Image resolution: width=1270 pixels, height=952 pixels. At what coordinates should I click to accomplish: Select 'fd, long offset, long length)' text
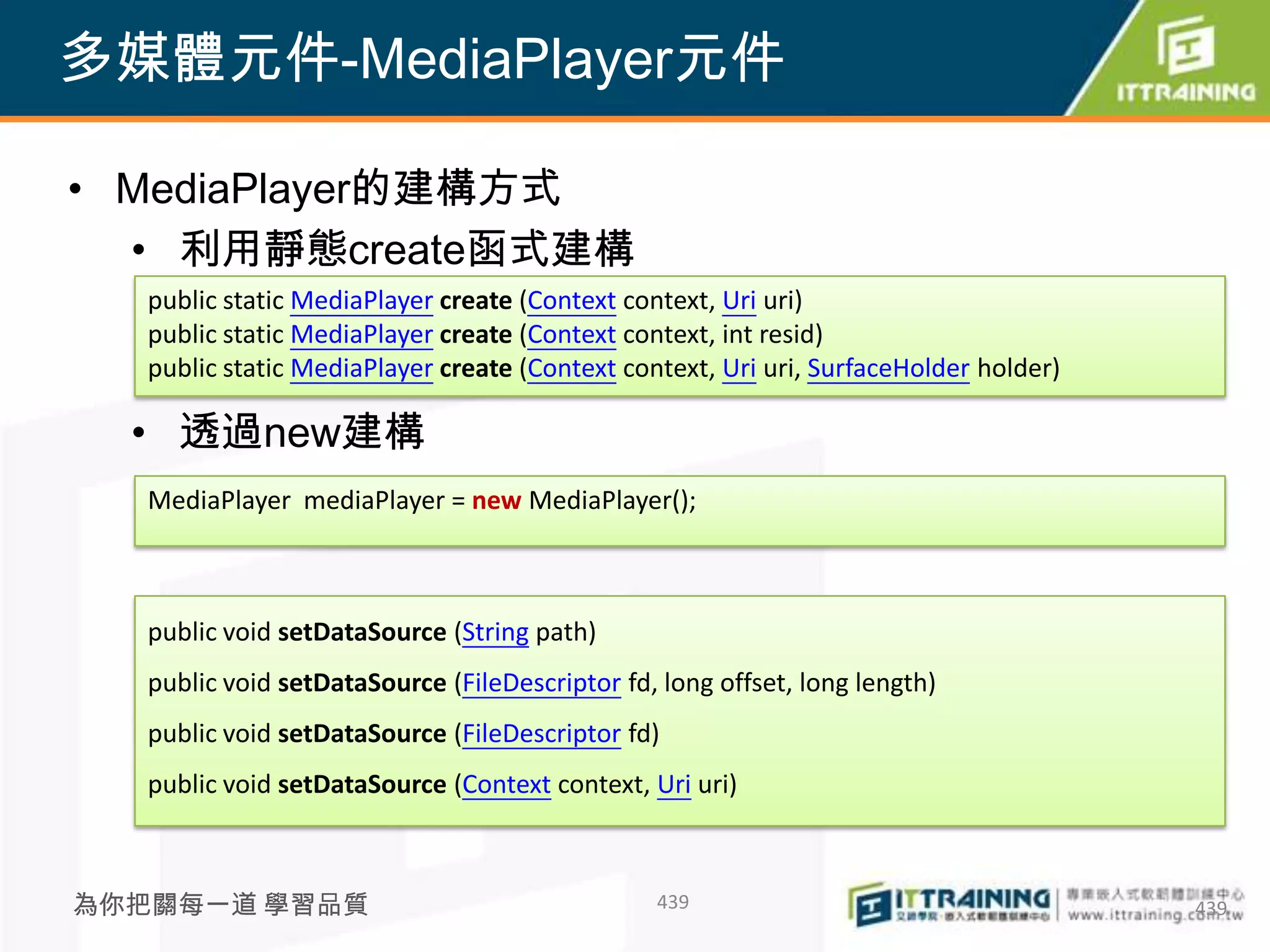pyautogui.click(x=782, y=683)
